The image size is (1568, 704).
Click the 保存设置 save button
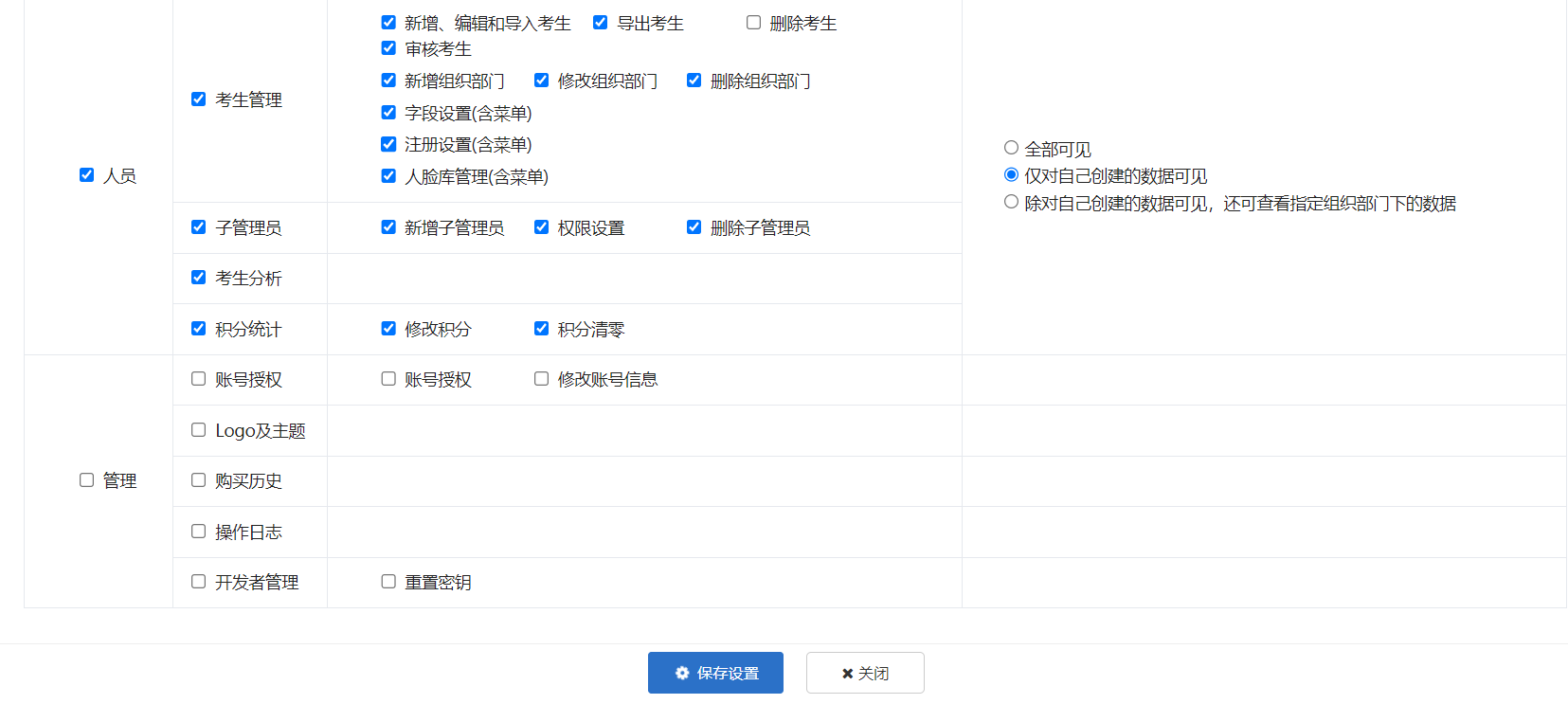point(715,673)
